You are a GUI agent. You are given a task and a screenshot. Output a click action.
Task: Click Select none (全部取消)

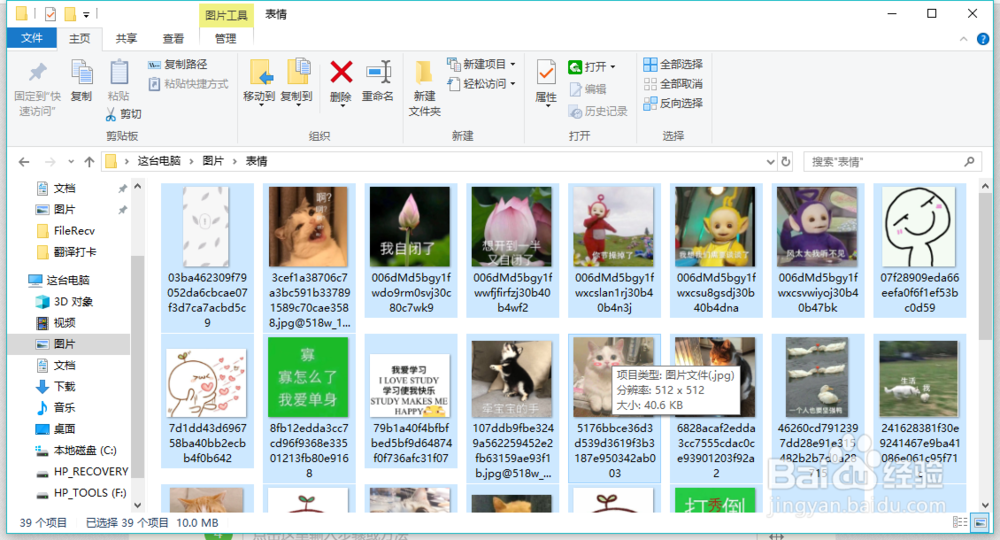pos(673,84)
